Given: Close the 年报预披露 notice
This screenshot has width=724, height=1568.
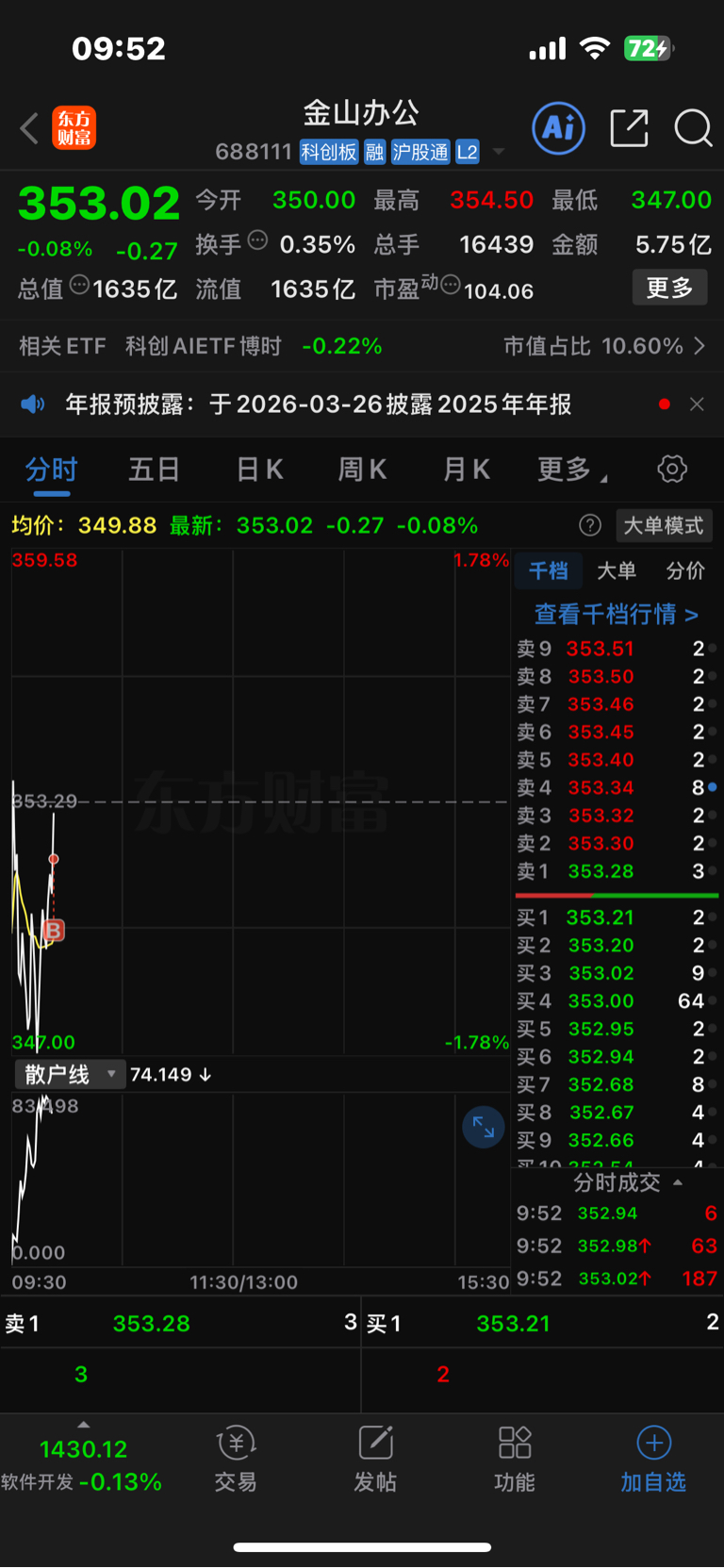Looking at the screenshot, I should coord(697,404).
